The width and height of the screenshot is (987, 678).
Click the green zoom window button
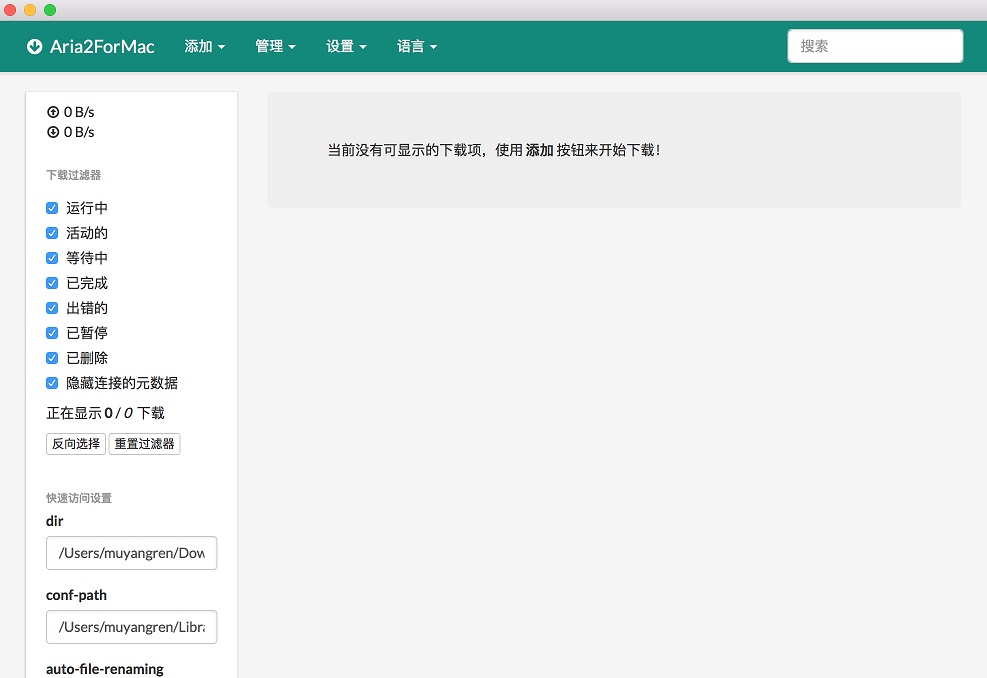click(x=50, y=10)
